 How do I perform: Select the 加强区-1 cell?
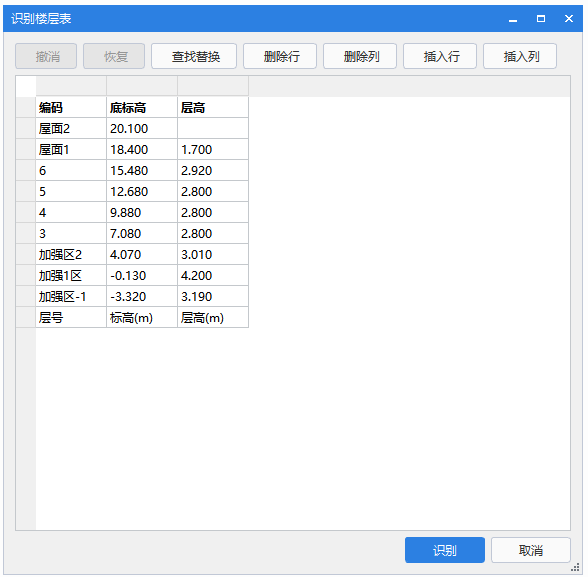coord(71,296)
